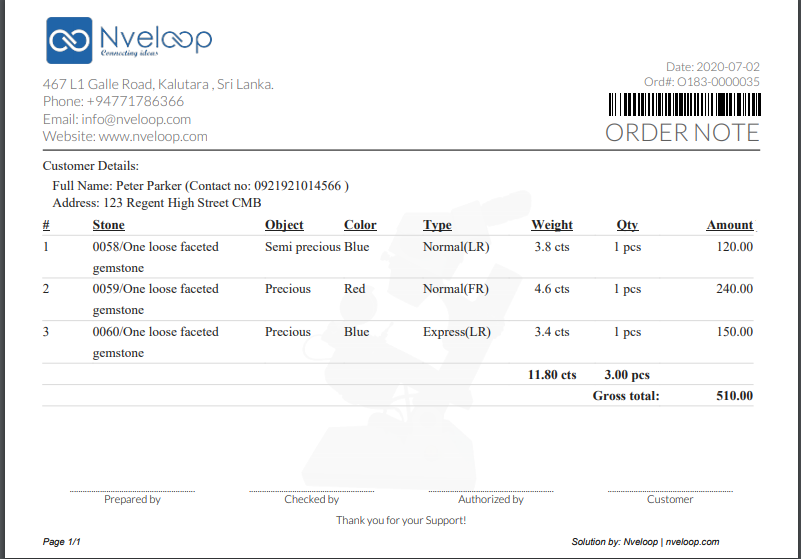Viewport: 801px width, 559px height.
Task: Click the 0059/One loose faceted stone cell
Action: pyautogui.click(x=155, y=299)
